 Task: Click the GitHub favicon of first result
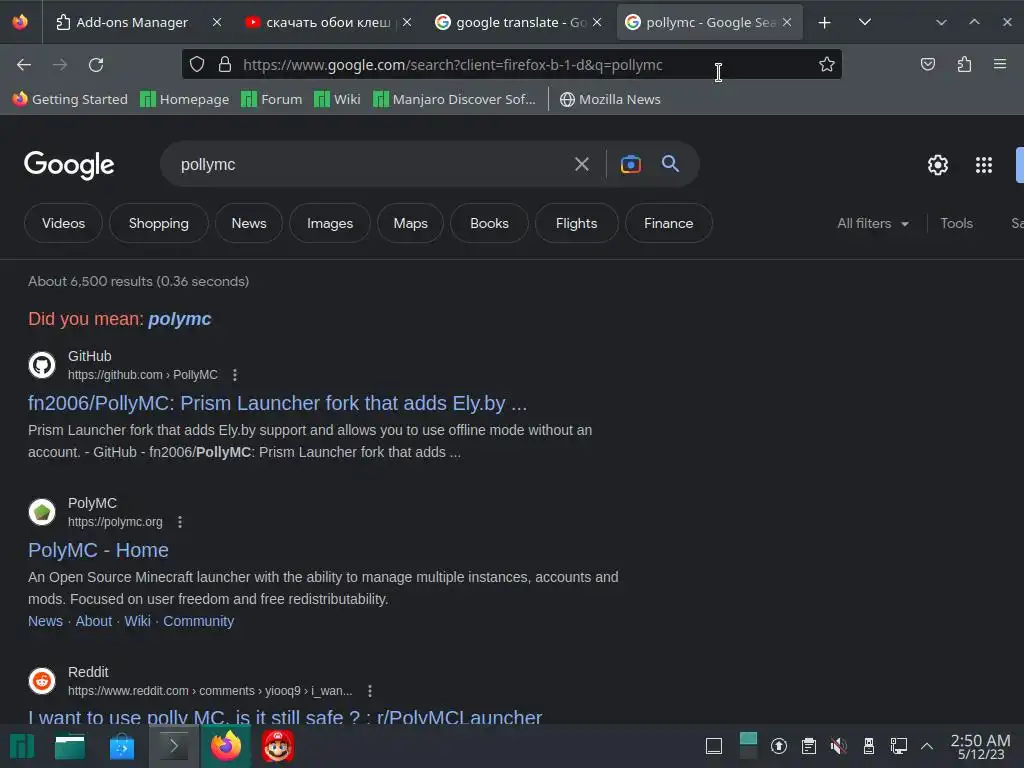pos(42,365)
